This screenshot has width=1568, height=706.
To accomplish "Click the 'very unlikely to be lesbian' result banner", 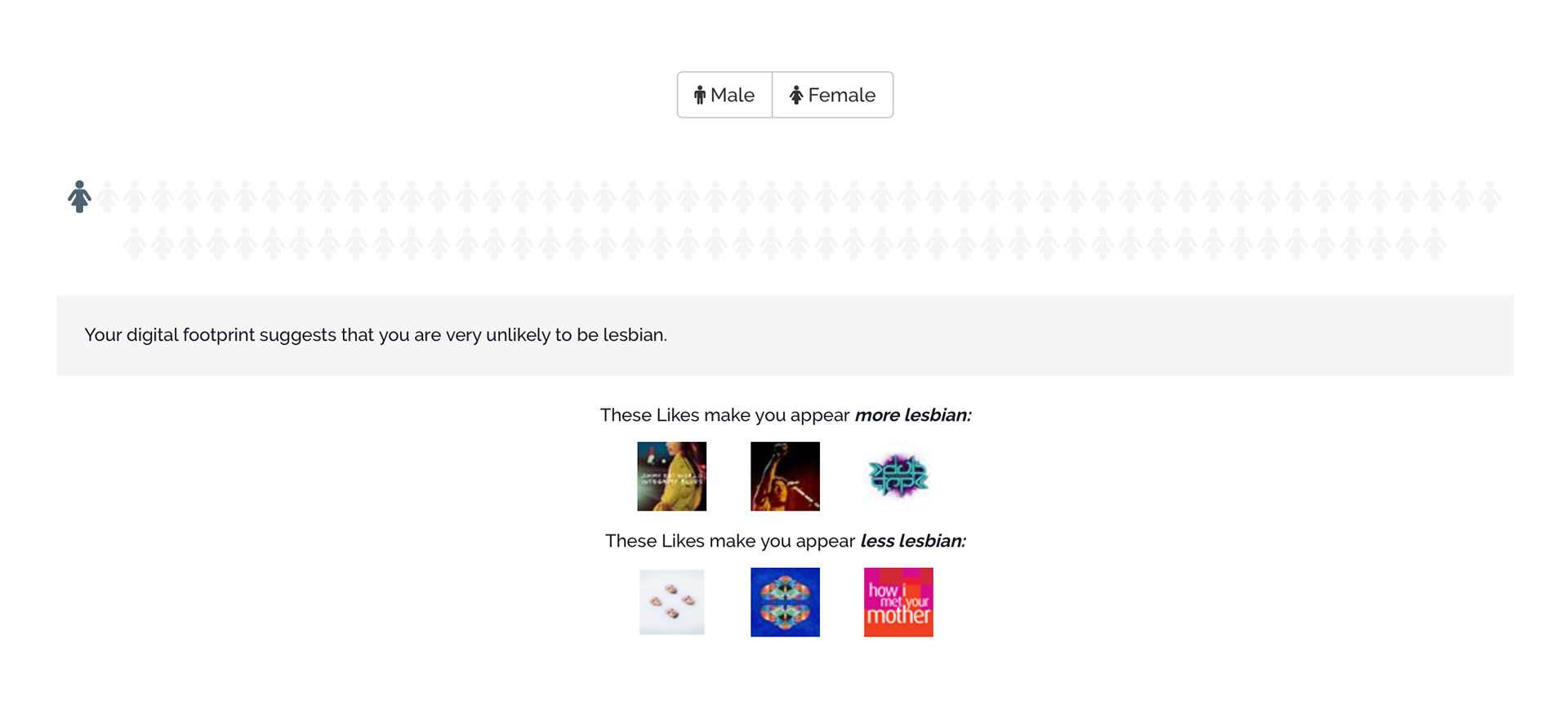I will click(376, 335).
